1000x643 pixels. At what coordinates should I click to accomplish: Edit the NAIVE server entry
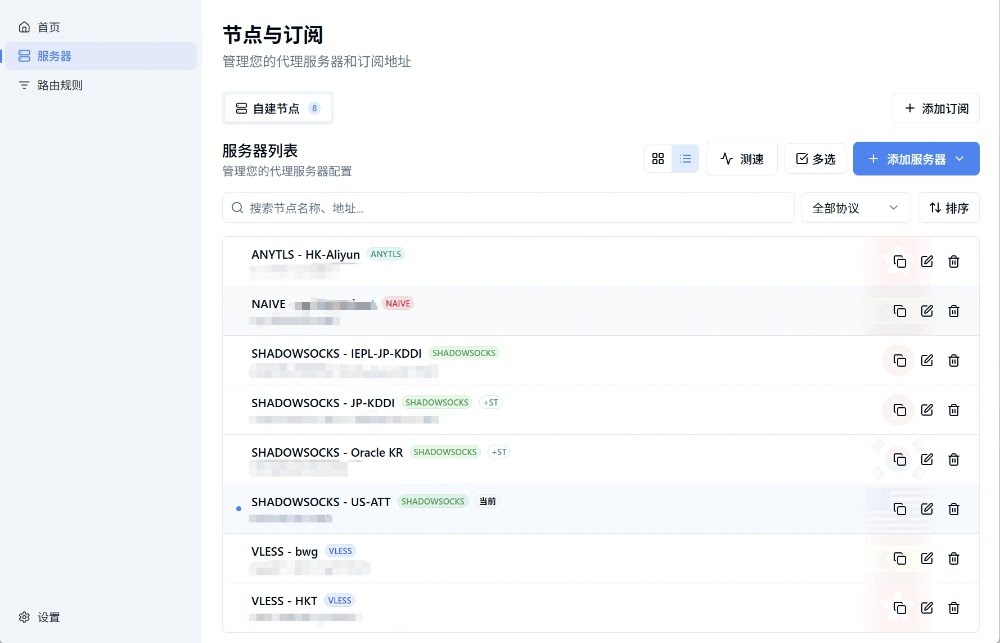click(x=927, y=311)
